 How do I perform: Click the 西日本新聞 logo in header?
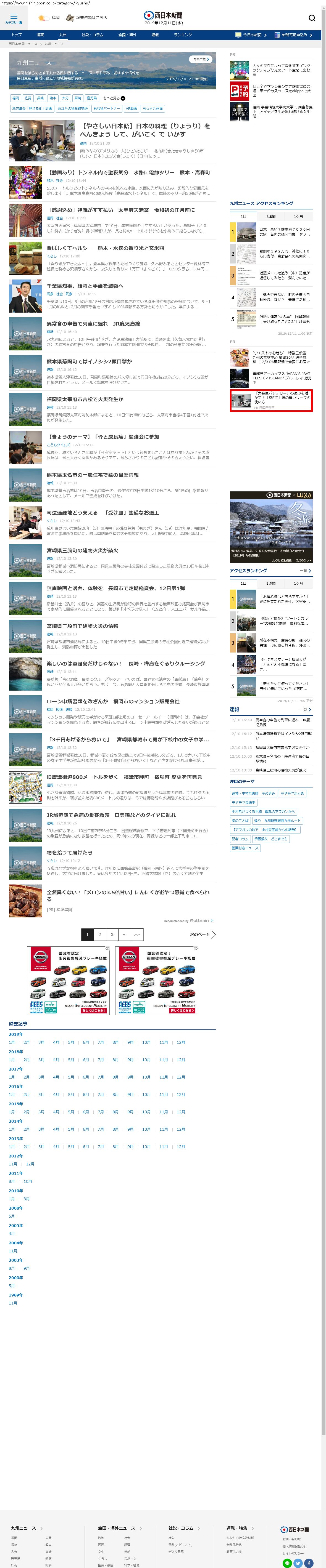point(163,15)
